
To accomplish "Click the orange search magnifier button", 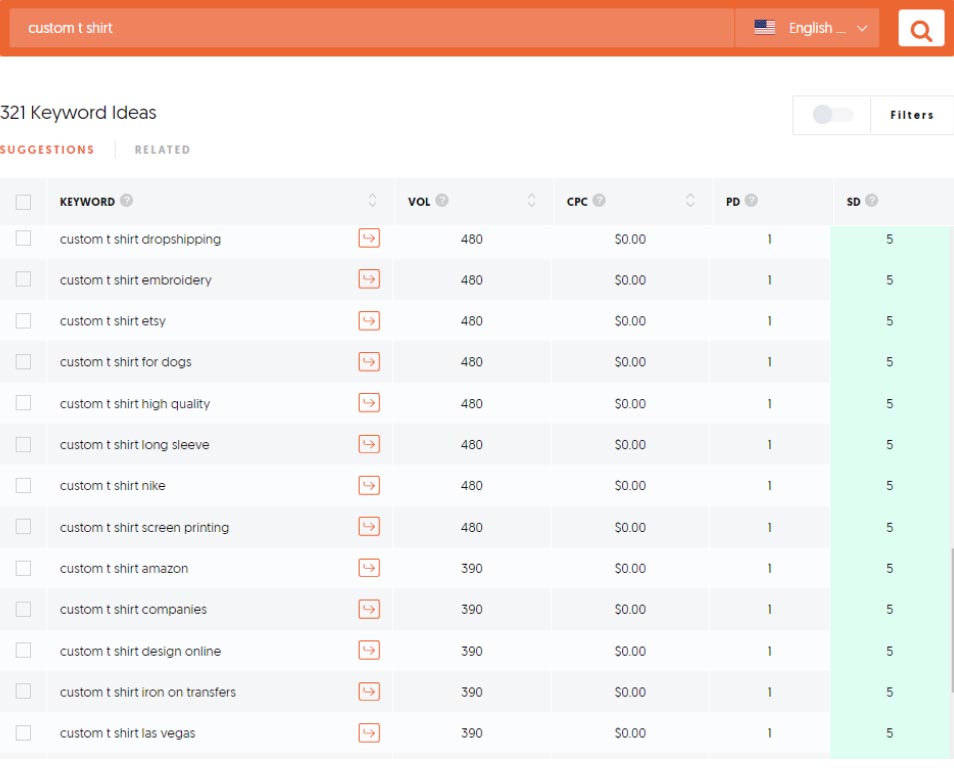I will click(x=921, y=28).
